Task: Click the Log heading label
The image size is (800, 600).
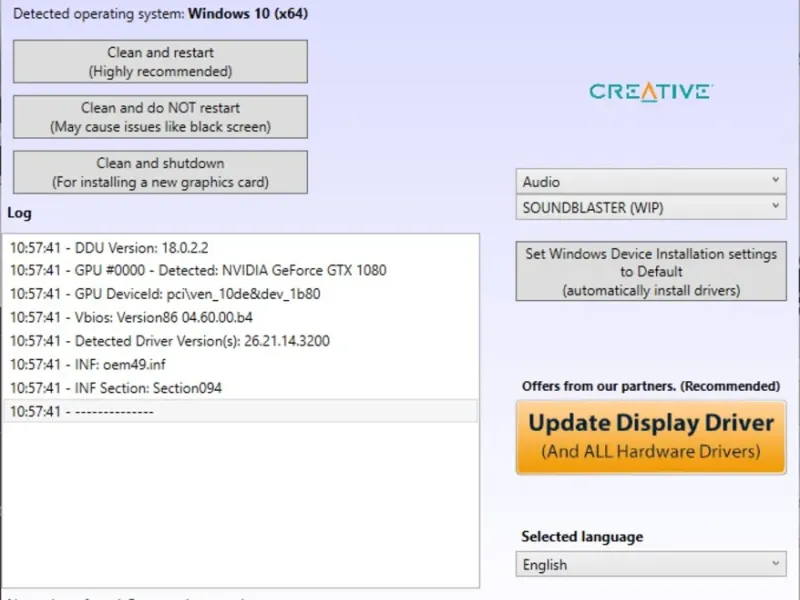Action: (x=19, y=213)
